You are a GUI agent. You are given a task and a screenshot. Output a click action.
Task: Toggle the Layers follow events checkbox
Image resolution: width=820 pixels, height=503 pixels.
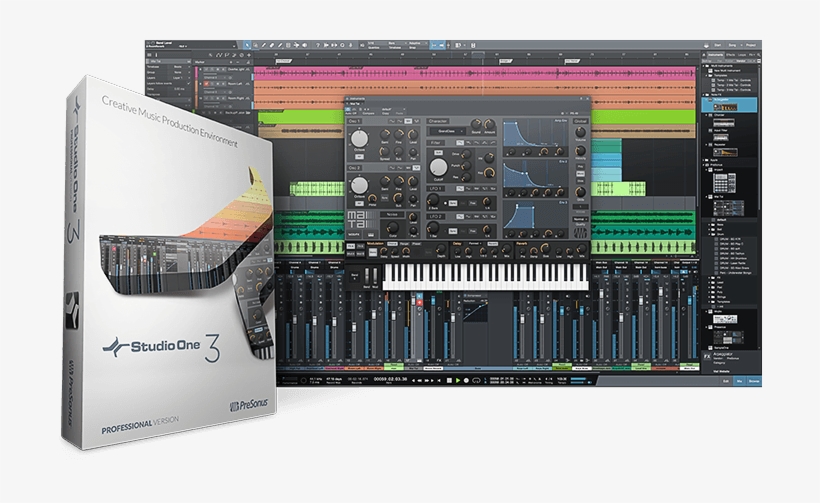click(x=188, y=83)
